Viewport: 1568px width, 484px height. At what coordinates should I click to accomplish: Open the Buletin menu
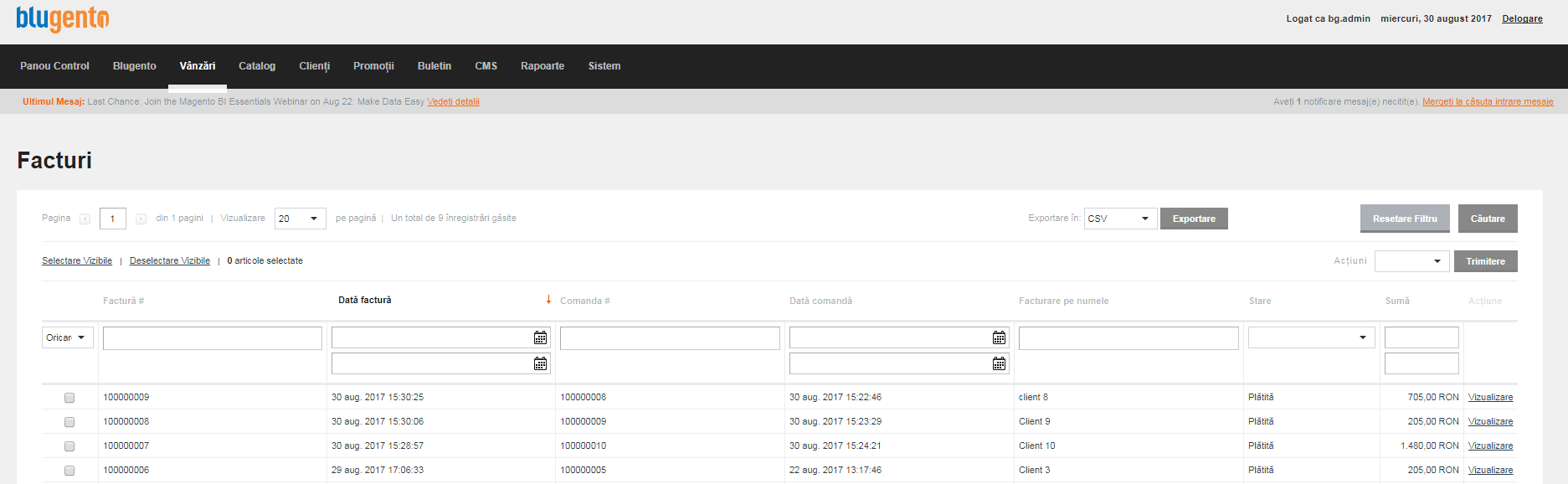tap(434, 66)
